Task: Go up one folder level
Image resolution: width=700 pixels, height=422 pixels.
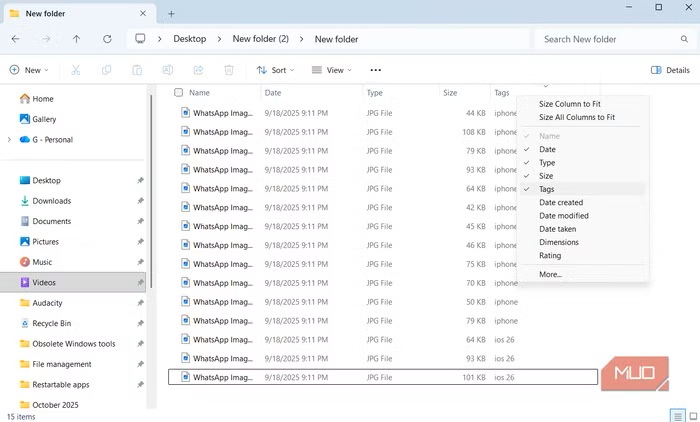Action: pyautogui.click(x=77, y=39)
